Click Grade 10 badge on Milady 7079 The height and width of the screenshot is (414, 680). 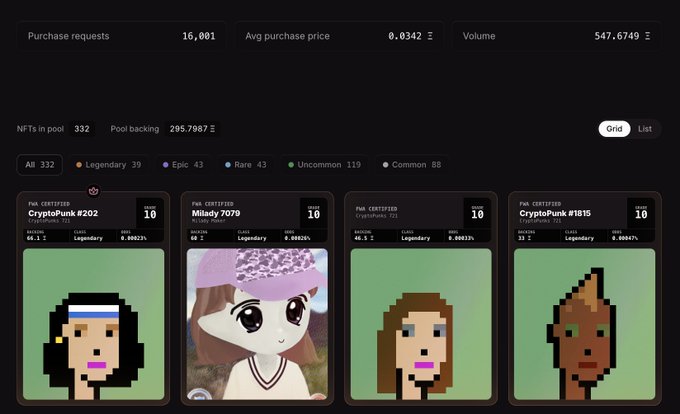point(314,212)
